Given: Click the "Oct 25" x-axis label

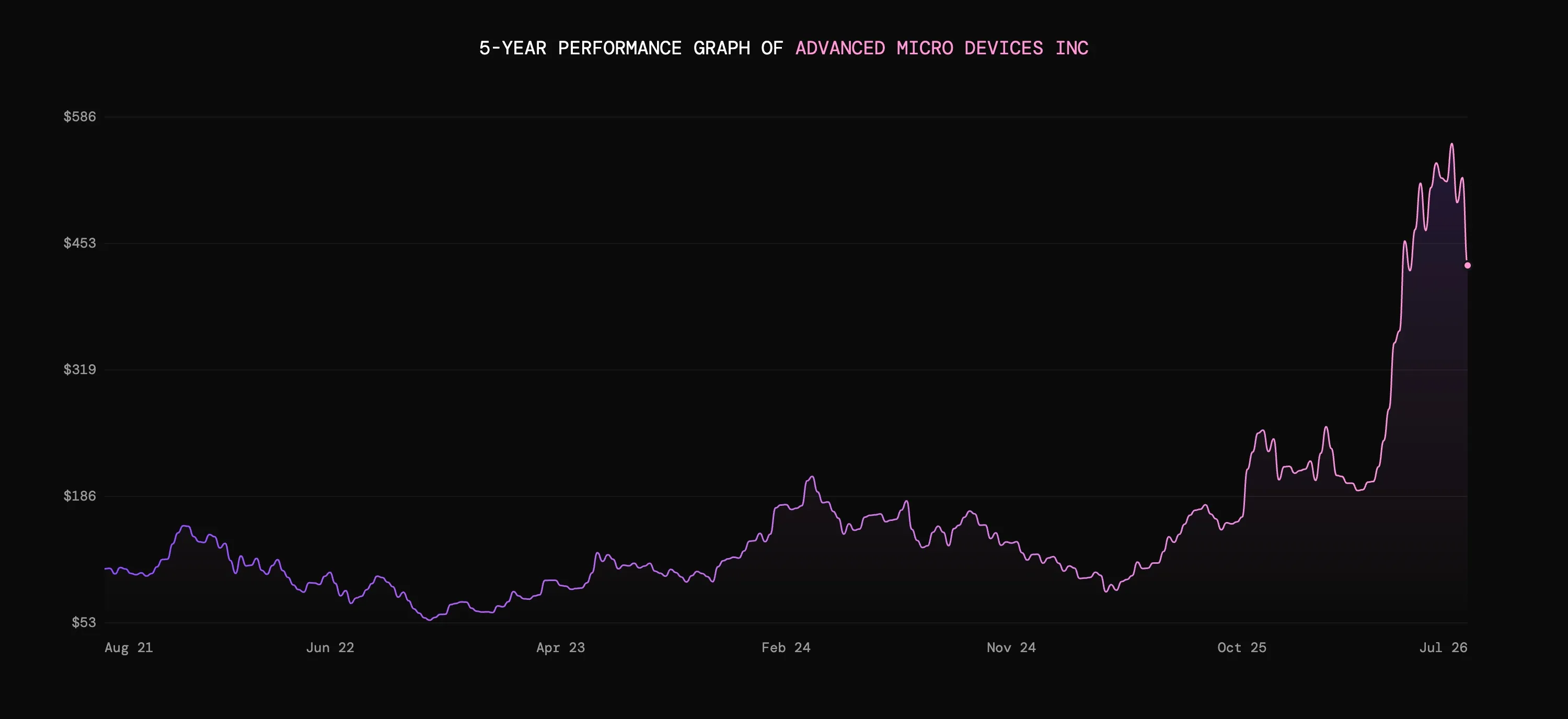Looking at the screenshot, I should coord(1242,647).
